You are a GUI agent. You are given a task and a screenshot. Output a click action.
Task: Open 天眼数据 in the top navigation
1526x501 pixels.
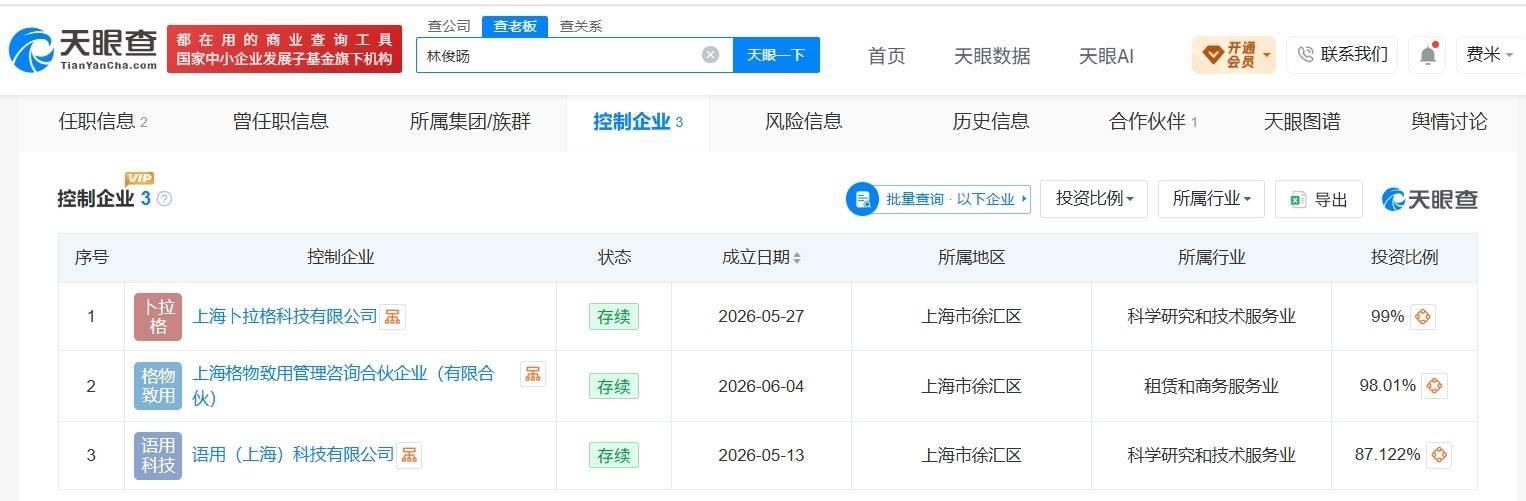(x=992, y=56)
